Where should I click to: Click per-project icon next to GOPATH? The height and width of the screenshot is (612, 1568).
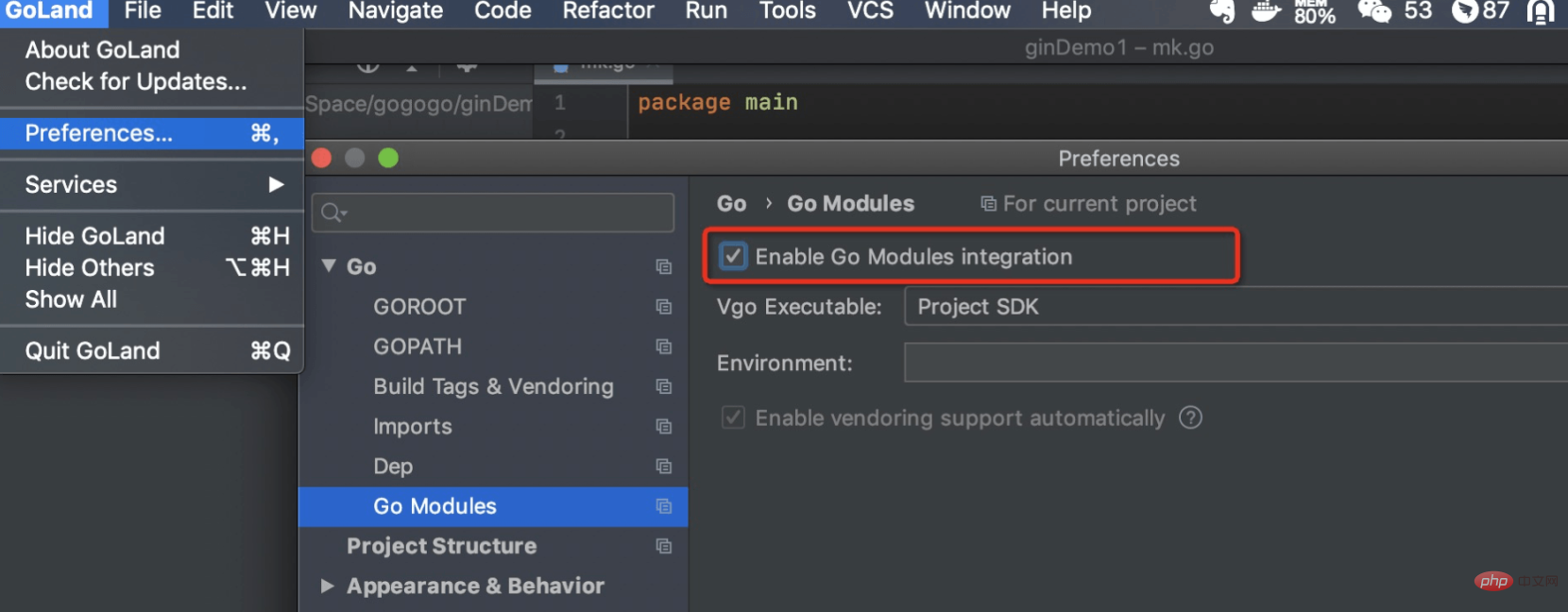click(664, 347)
